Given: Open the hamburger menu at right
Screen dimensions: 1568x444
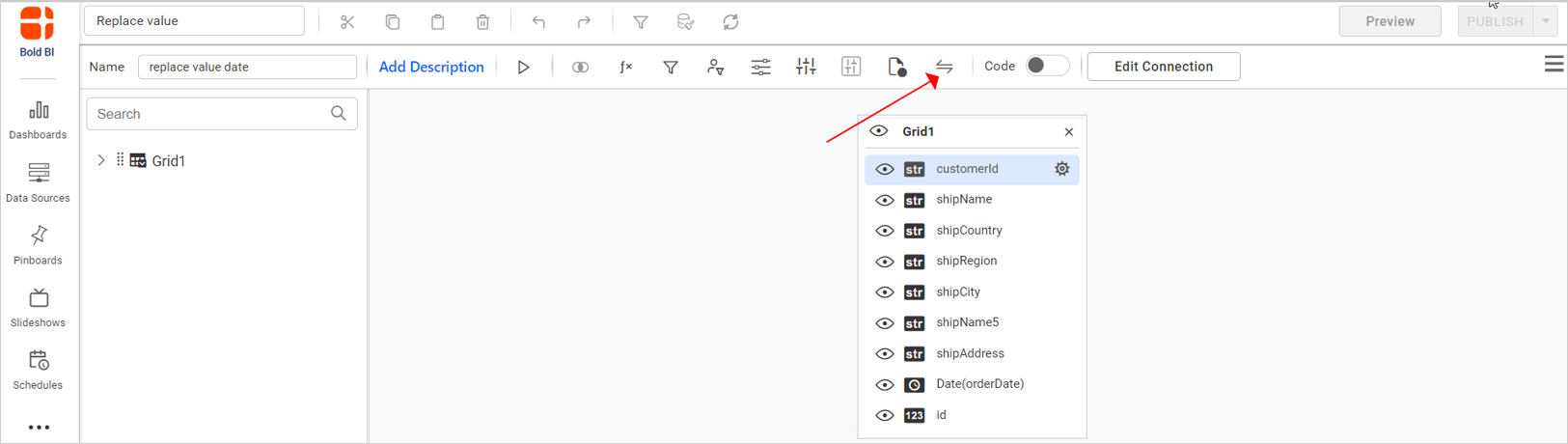Looking at the screenshot, I should (x=1554, y=65).
